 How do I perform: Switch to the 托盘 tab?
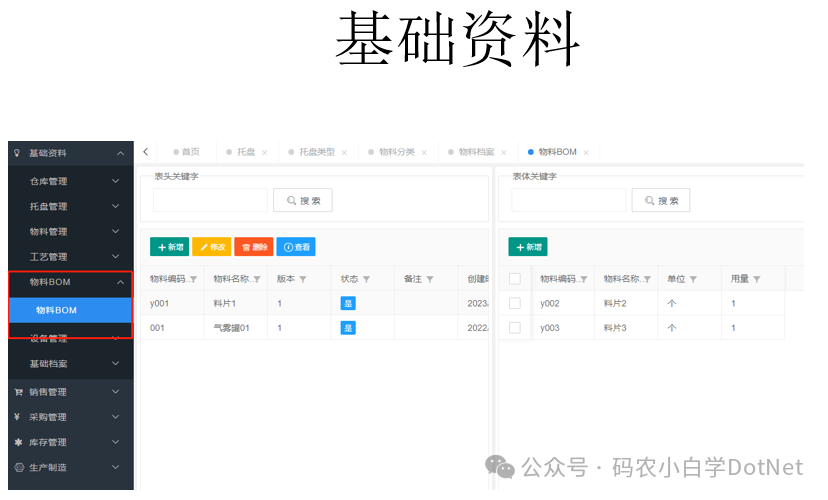coord(246,153)
